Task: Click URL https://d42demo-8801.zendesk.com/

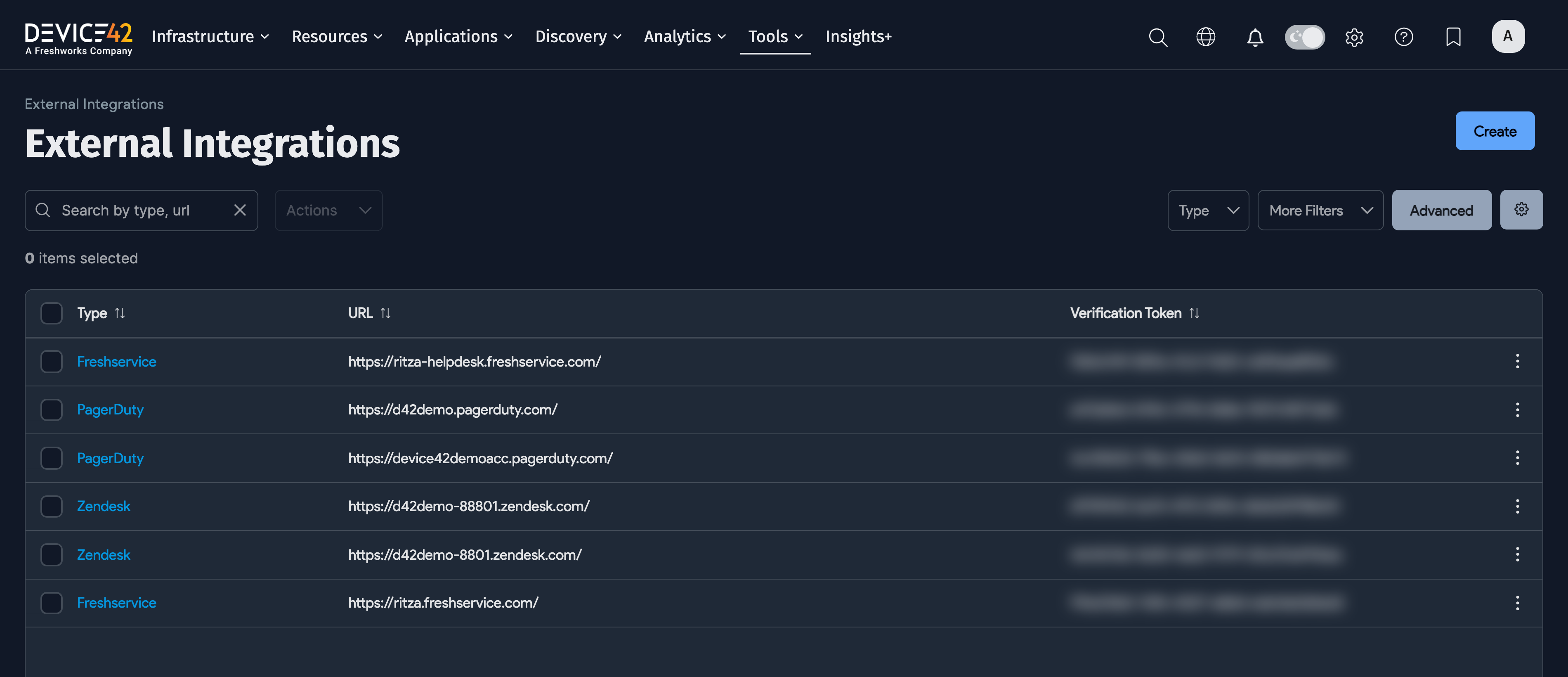Action: (x=465, y=554)
